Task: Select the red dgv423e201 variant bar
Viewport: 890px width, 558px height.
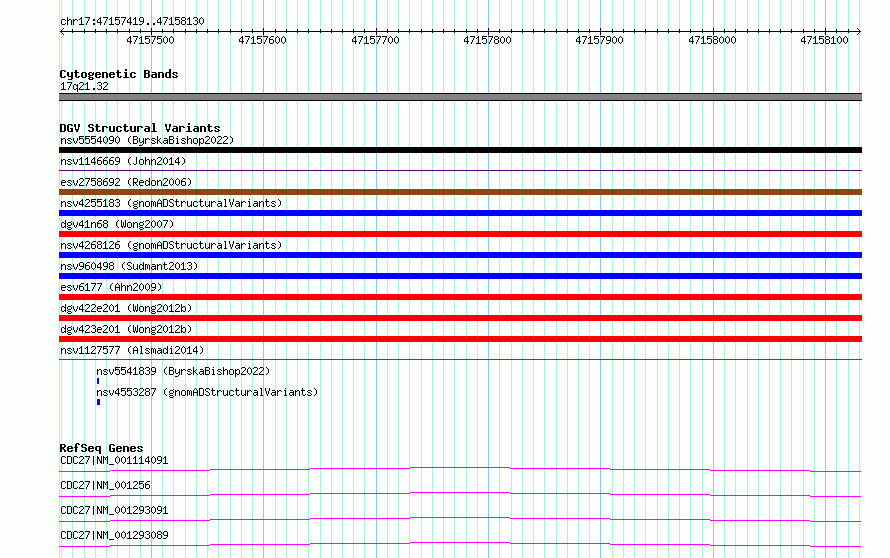Action: point(460,339)
